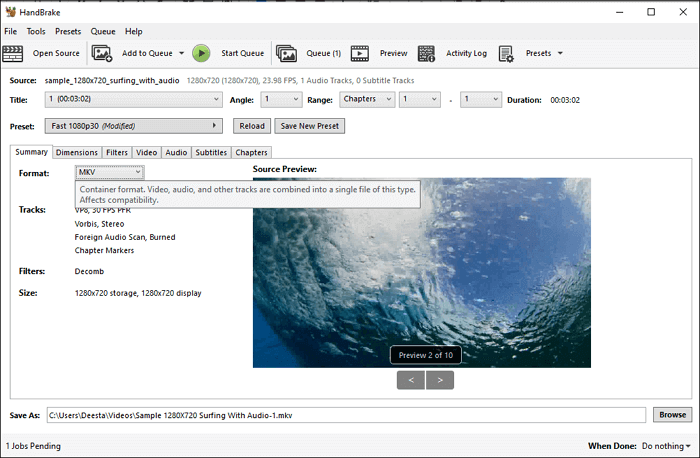Image resolution: width=700 pixels, height=458 pixels.
Task: Click the Browse button
Action: tap(672, 414)
